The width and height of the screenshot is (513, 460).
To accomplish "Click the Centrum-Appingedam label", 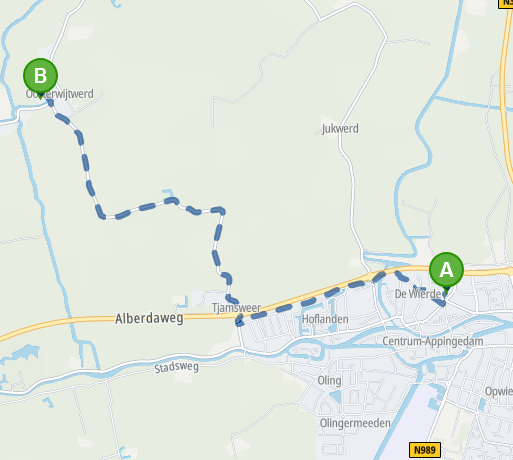I will 433,341.
